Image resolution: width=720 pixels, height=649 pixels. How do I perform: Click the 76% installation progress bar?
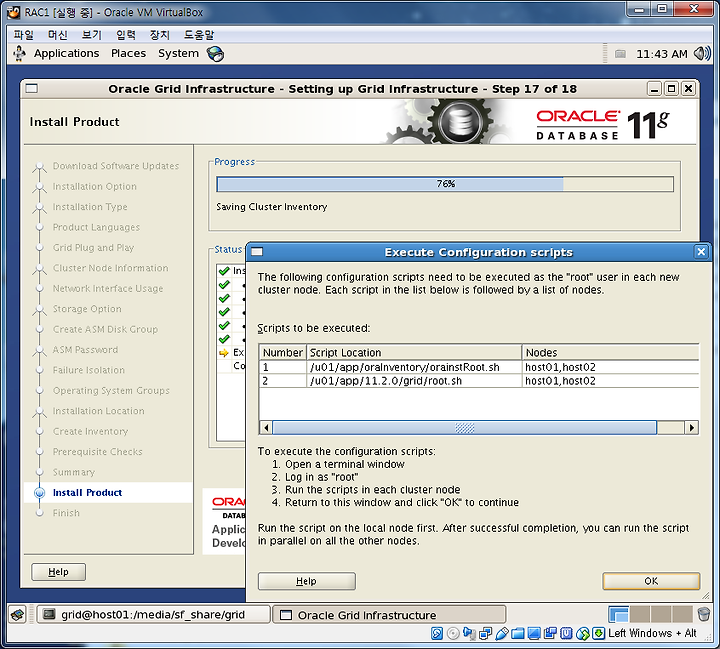click(445, 184)
